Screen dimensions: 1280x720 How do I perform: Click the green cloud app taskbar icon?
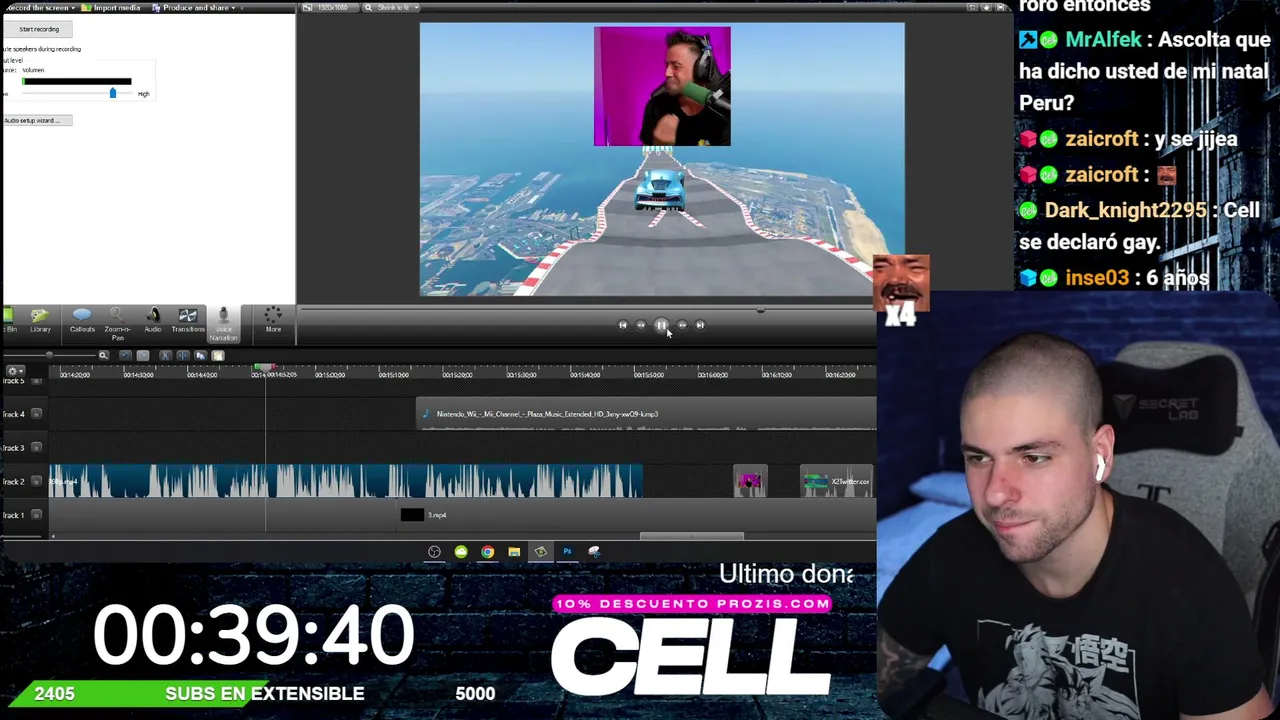point(461,551)
